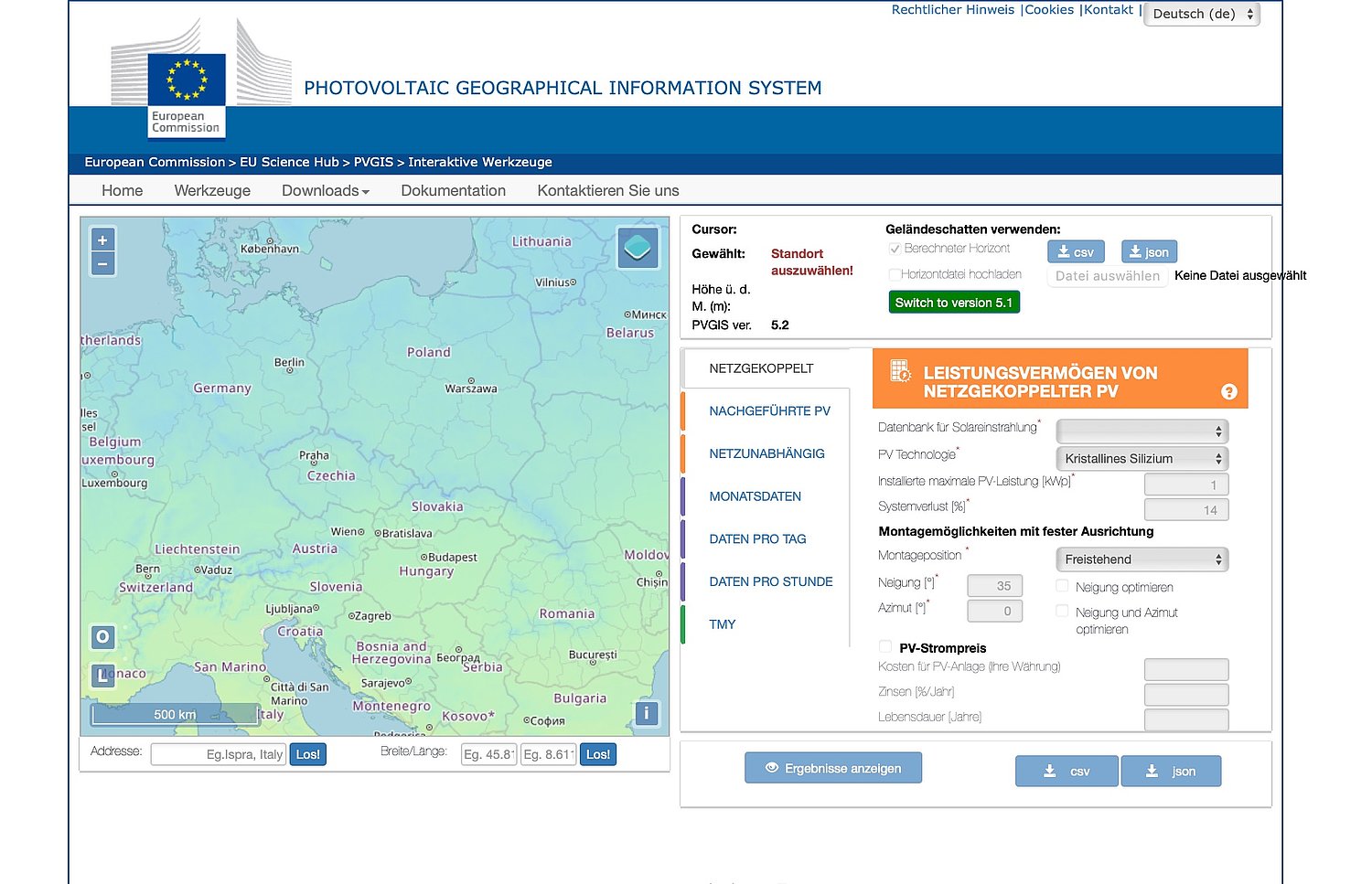Image resolution: width=1372 pixels, height=884 pixels.
Task: Click Azimut angle input field
Action: pyautogui.click(x=995, y=611)
